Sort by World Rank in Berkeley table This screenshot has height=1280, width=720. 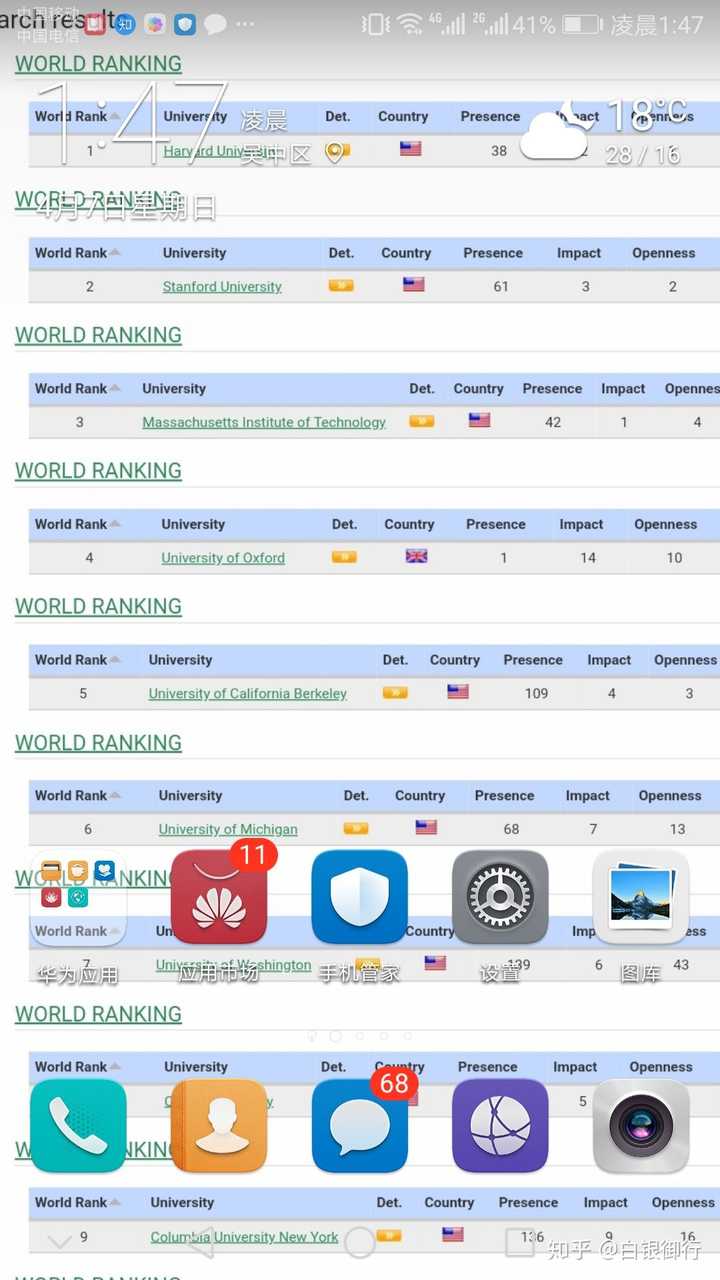[x=77, y=660]
